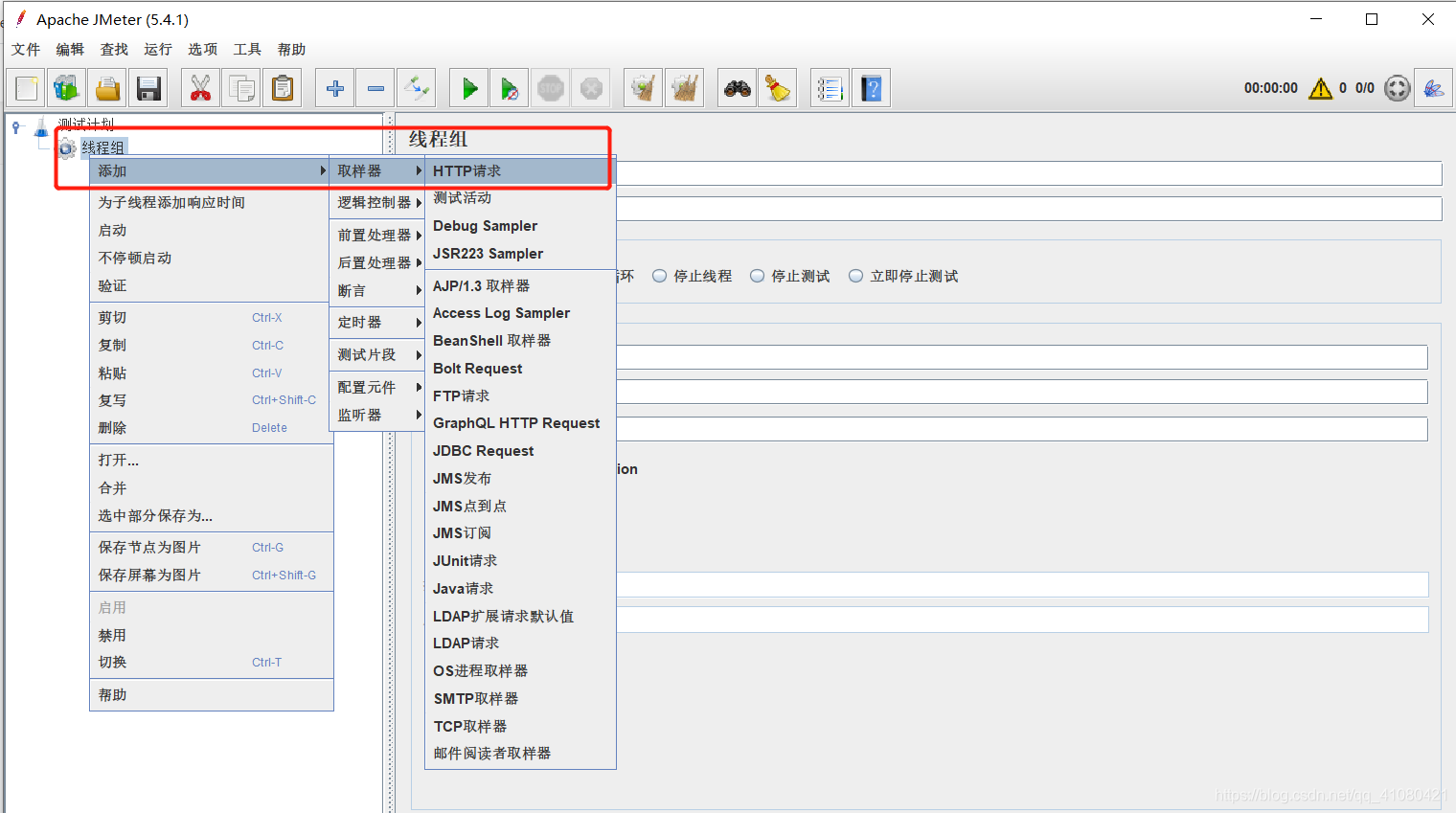Screen dimensions: 1456x813
Task: Expand the 断言 submenu
Action: 377,290
